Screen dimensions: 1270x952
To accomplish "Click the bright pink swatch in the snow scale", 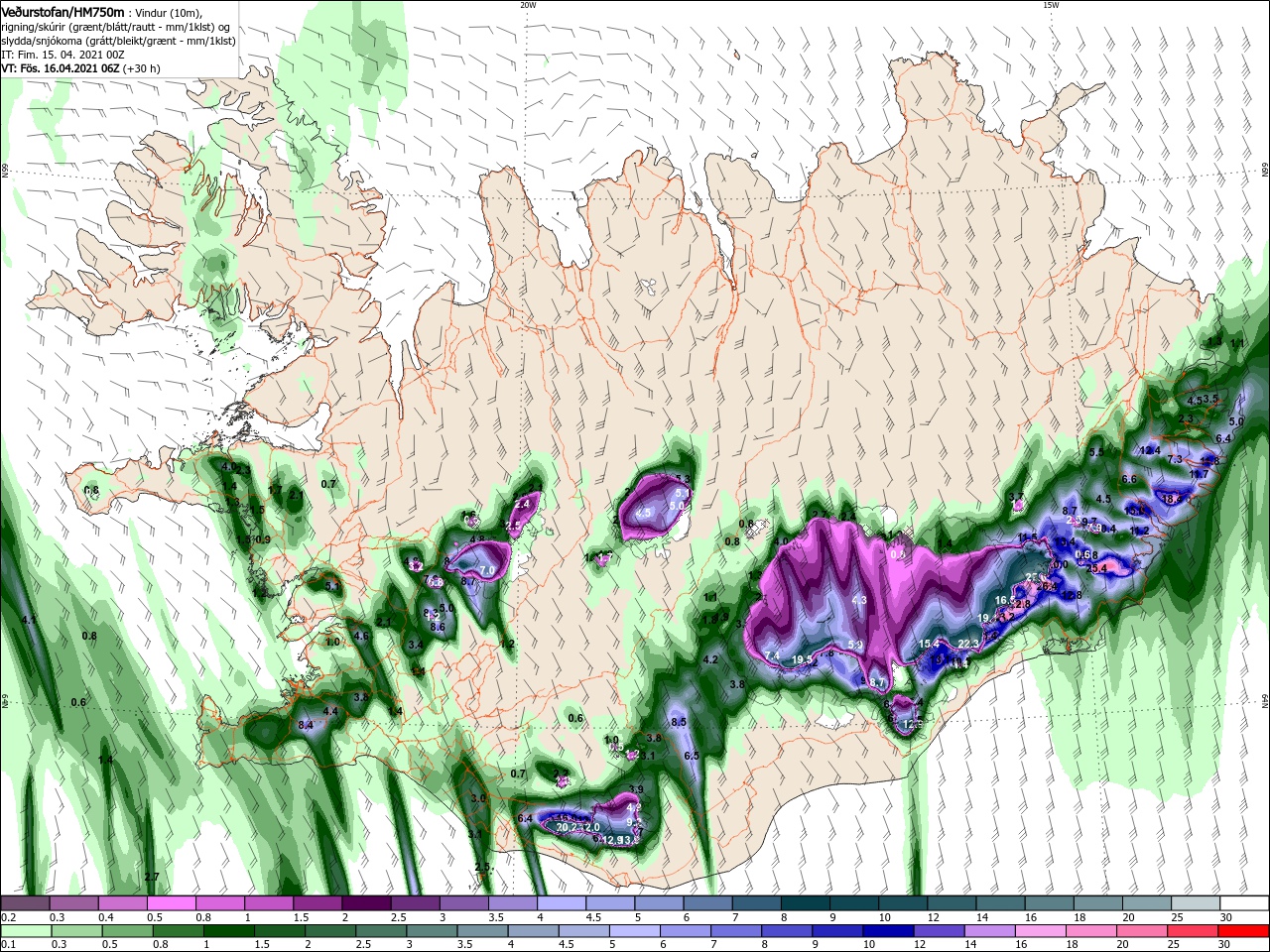I will click(x=172, y=903).
